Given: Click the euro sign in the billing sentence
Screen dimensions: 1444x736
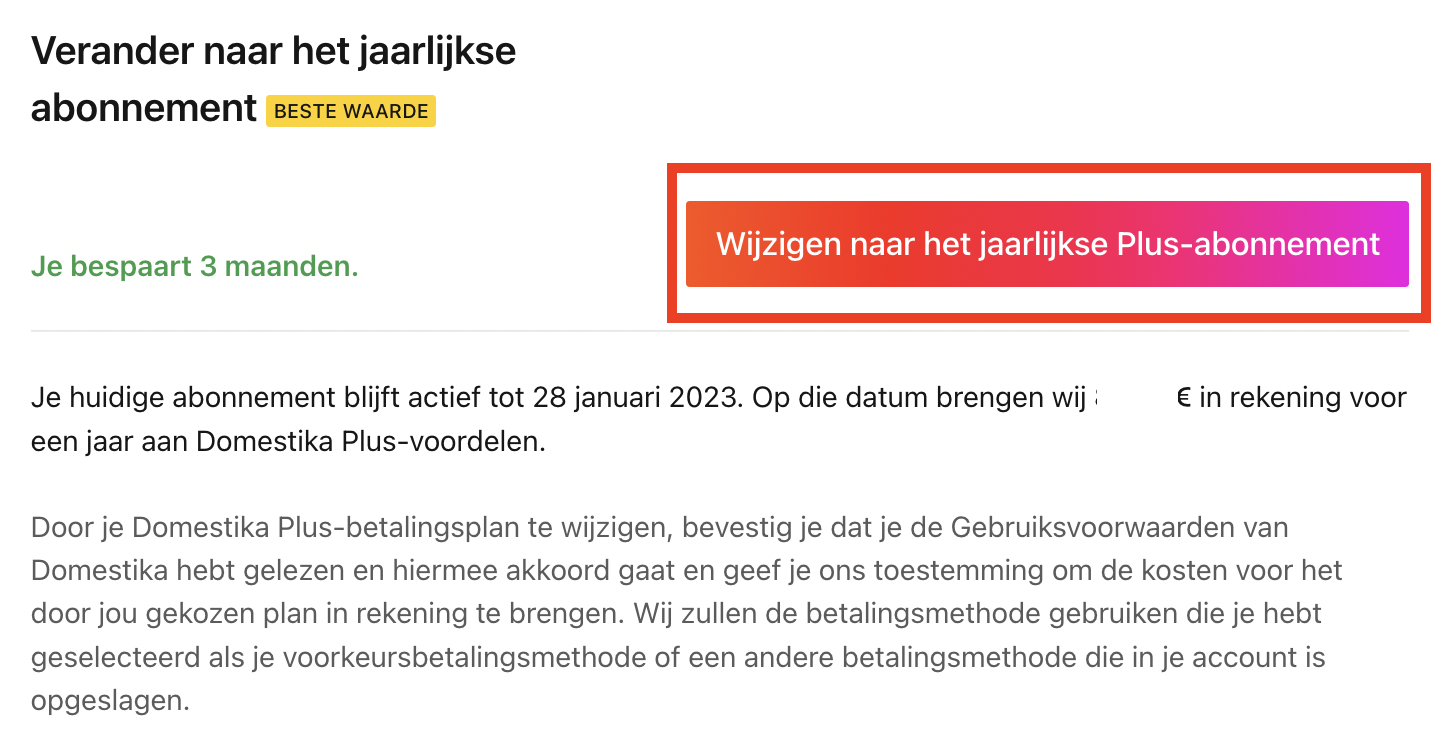Looking at the screenshot, I should coord(1184,399).
